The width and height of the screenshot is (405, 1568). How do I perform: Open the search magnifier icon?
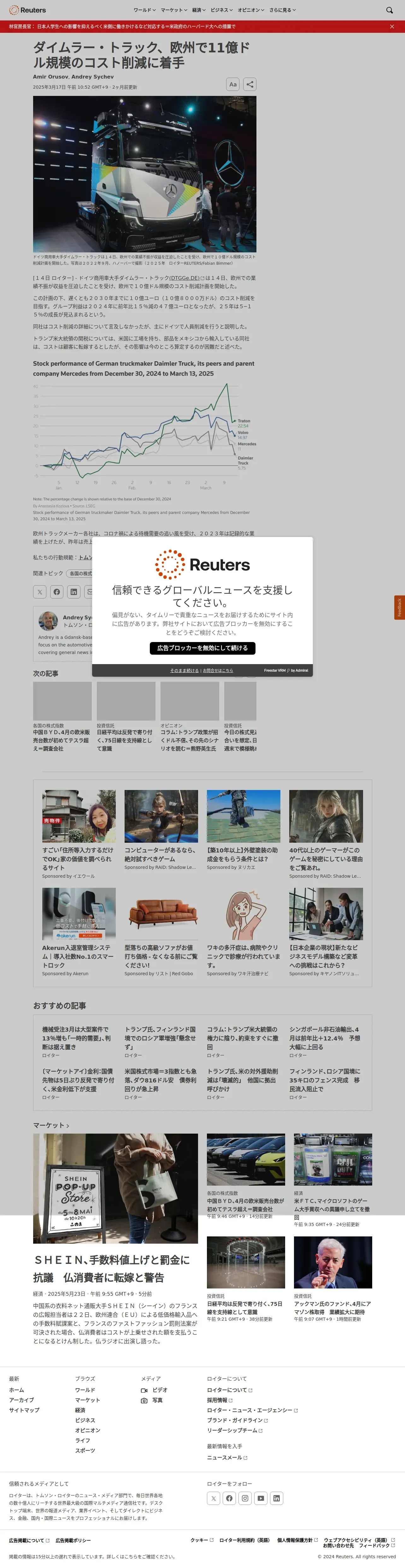pos(390,10)
